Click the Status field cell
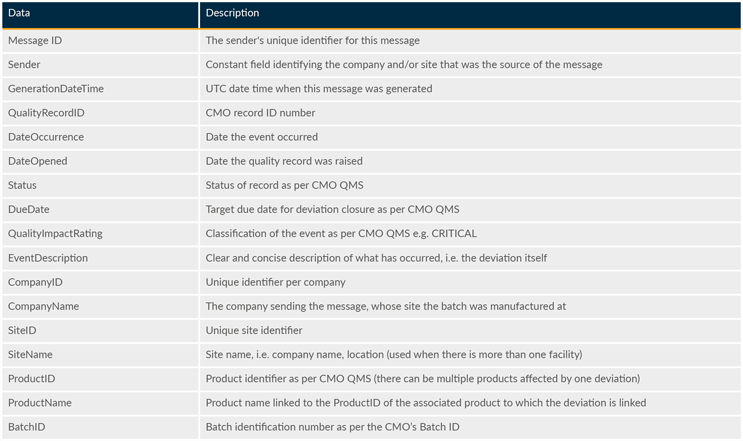 [x=22, y=185]
